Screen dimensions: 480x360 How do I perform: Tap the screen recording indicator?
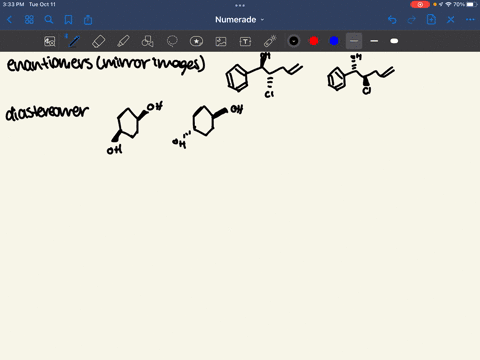point(420,4)
